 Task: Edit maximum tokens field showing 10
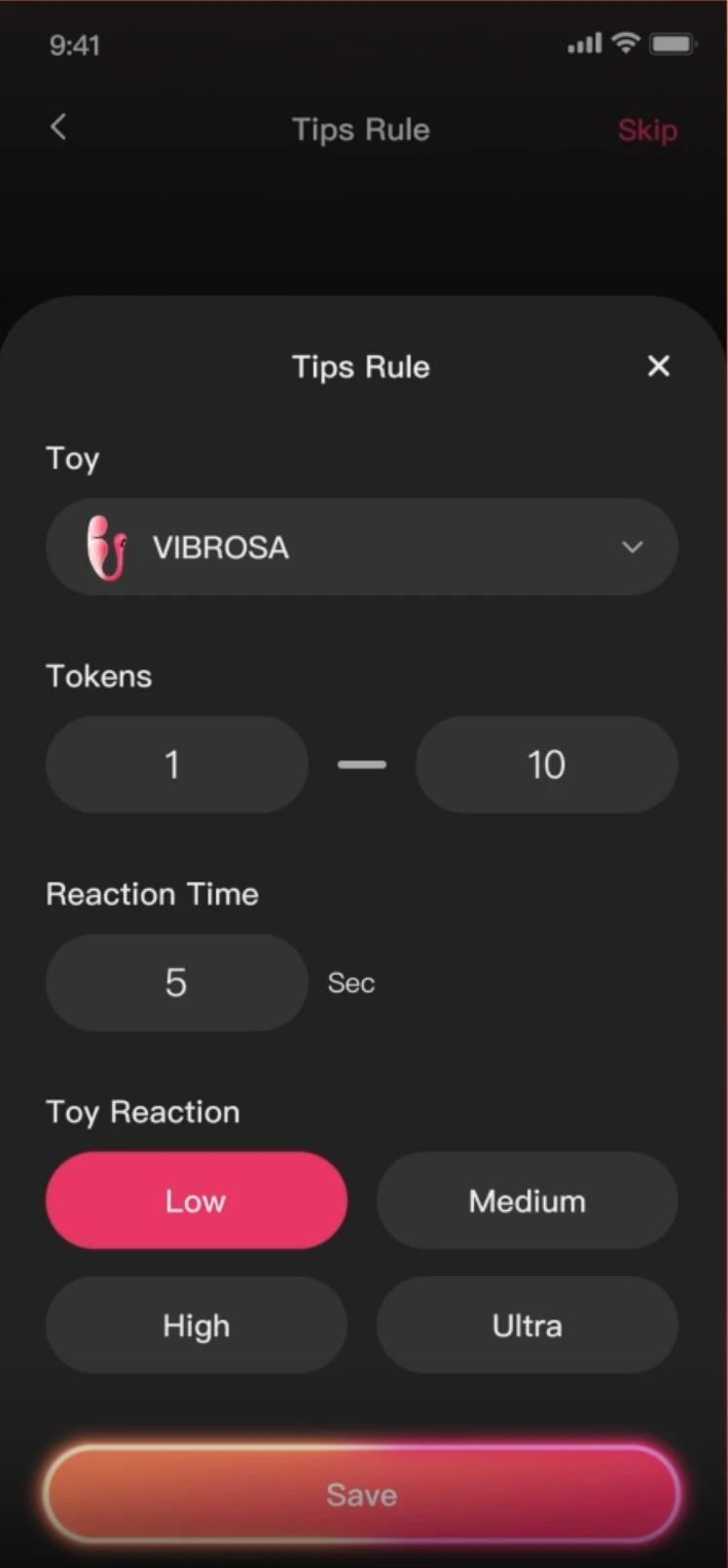click(547, 765)
